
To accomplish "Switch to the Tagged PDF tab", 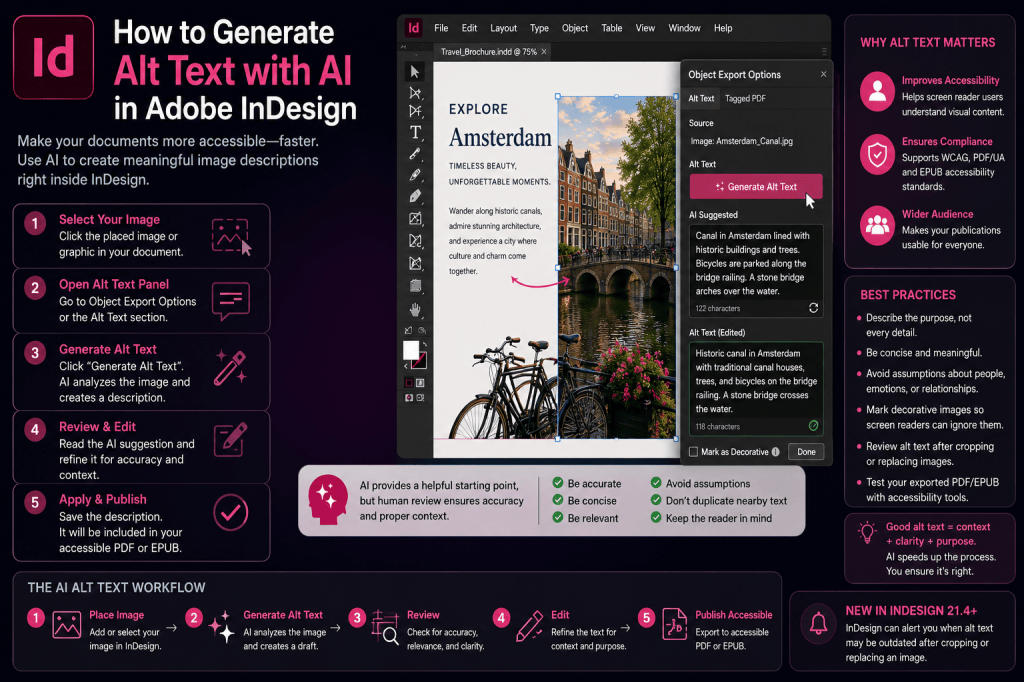I will click(745, 99).
